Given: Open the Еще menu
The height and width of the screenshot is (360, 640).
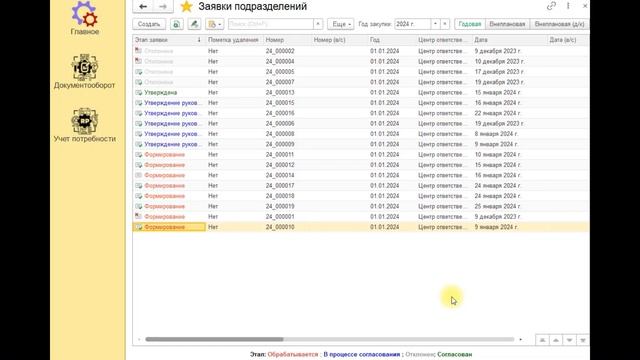Looking at the screenshot, I should pyautogui.click(x=341, y=24).
